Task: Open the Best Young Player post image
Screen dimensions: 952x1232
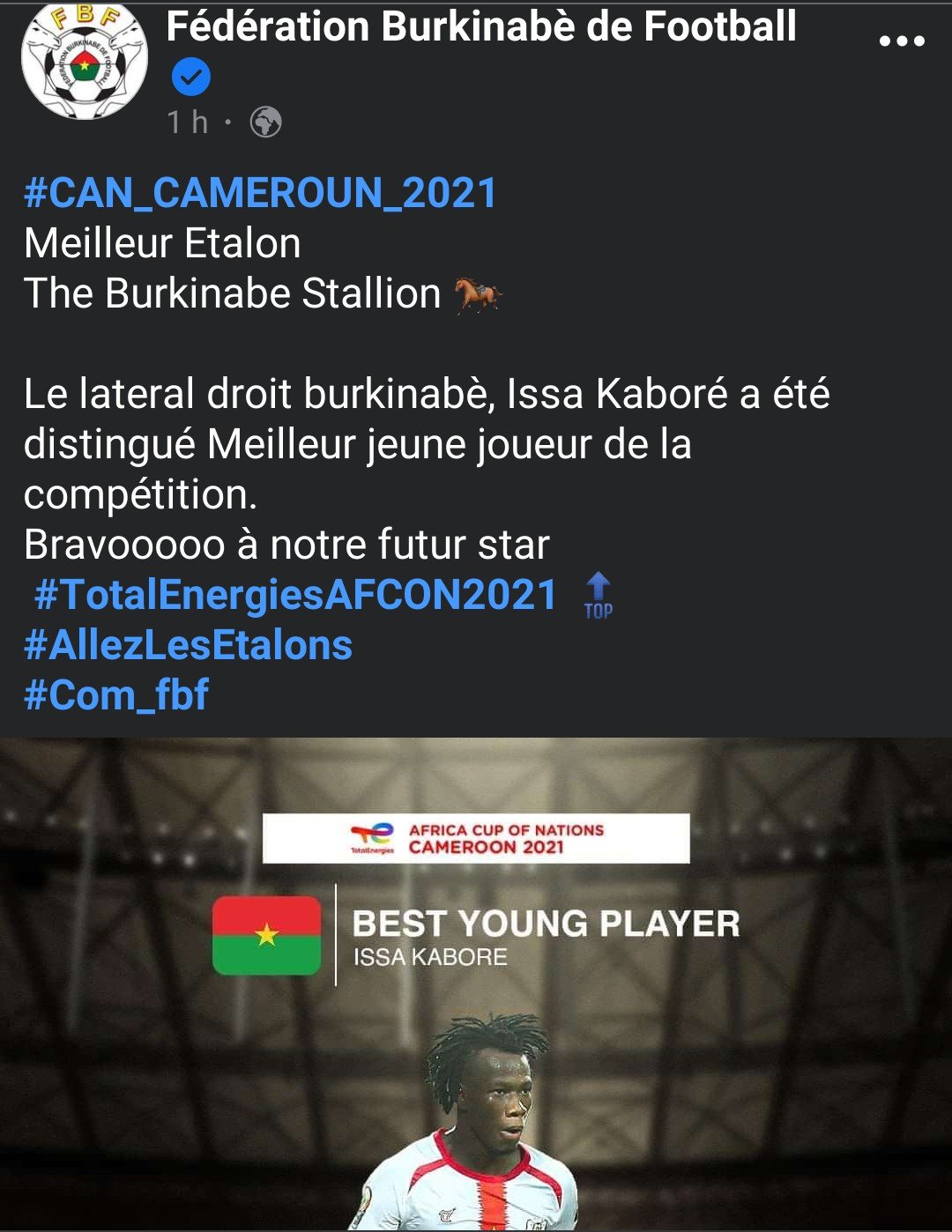Action: pos(476,984)
